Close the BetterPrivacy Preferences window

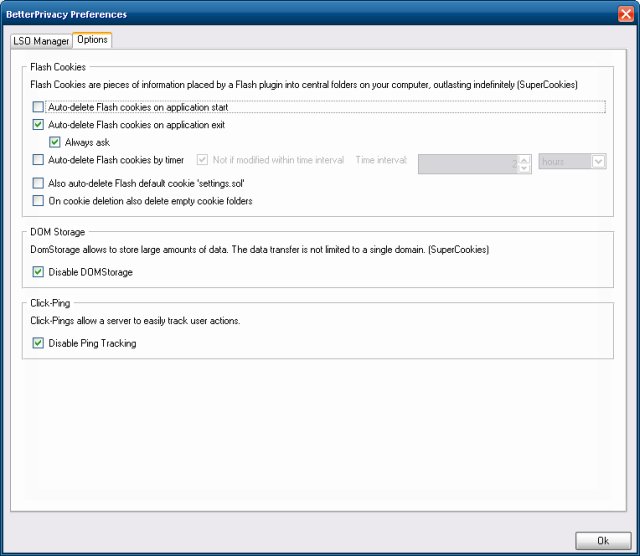(x=626, y=14)
